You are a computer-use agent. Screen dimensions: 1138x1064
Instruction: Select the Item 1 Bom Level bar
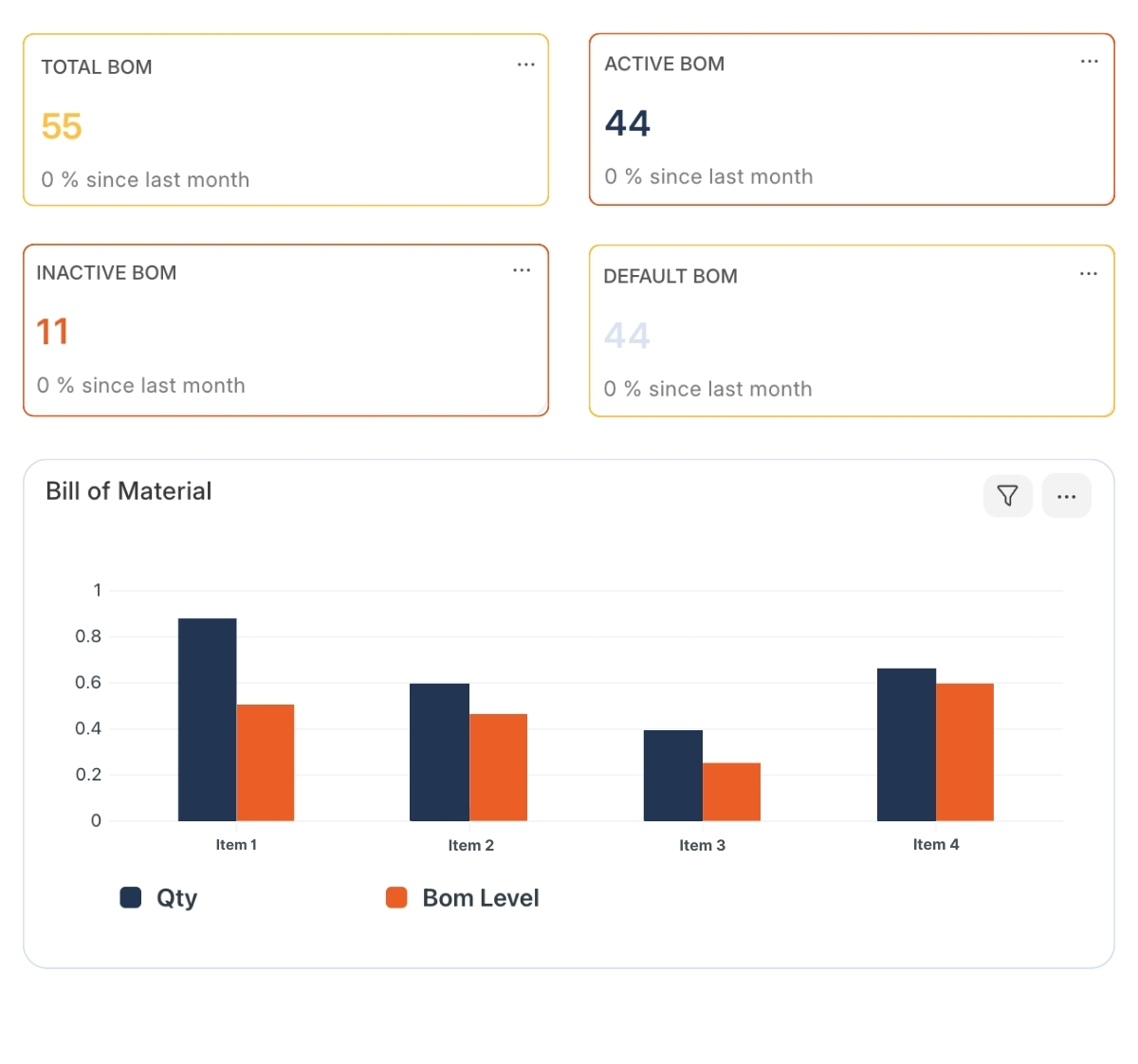pyautogui.click(x=266, y=762)
